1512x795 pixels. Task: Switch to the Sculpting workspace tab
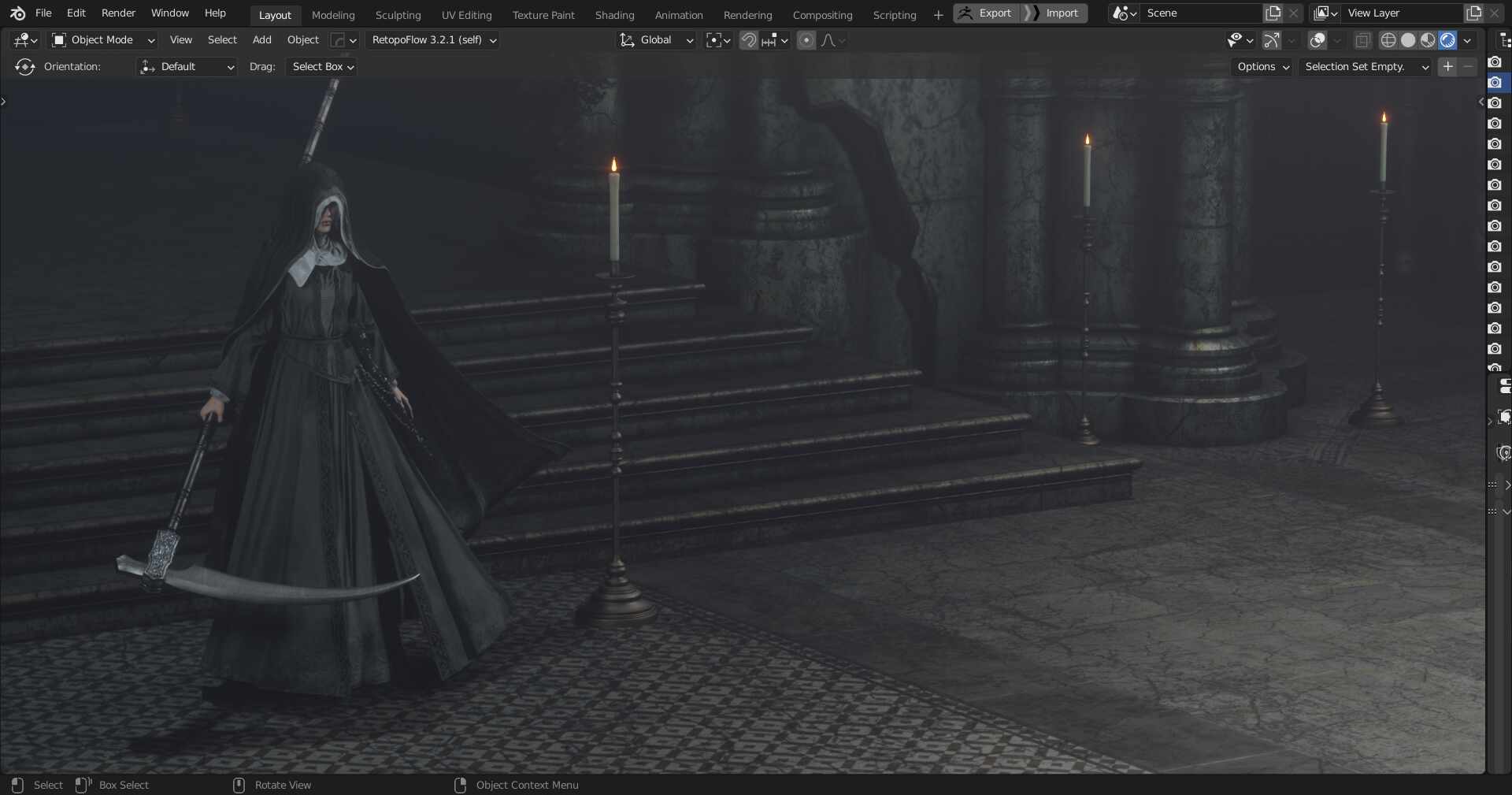click(398, 15)
